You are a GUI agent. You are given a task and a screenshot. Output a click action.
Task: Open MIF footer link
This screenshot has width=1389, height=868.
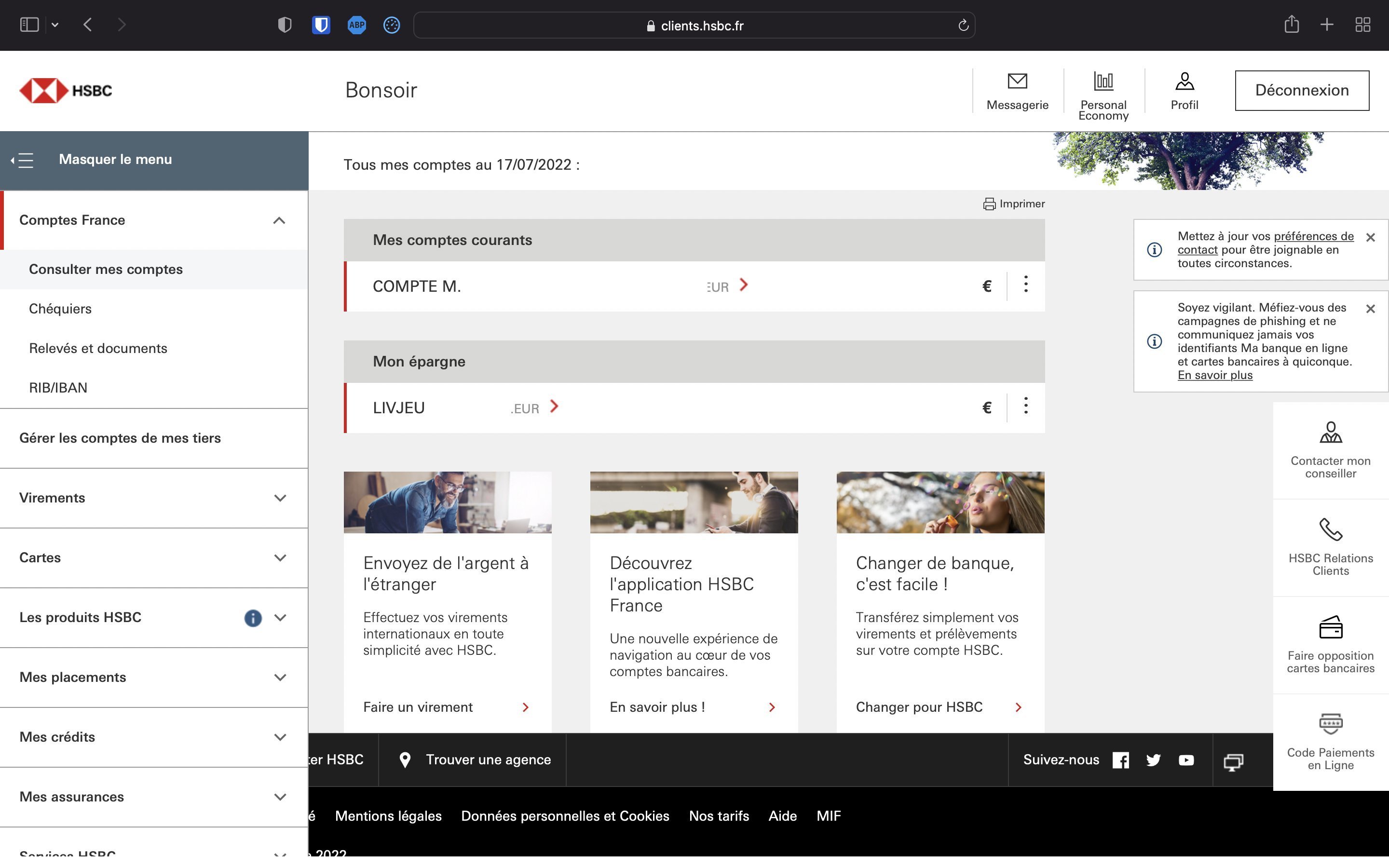tap(828, 816)
